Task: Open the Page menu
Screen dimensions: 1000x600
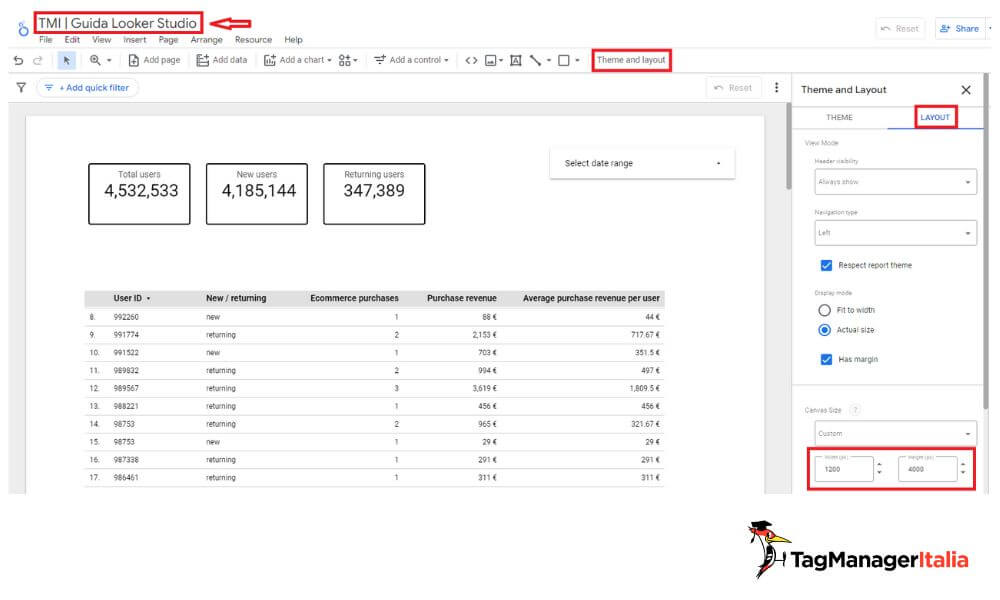Action: [168, 40]
